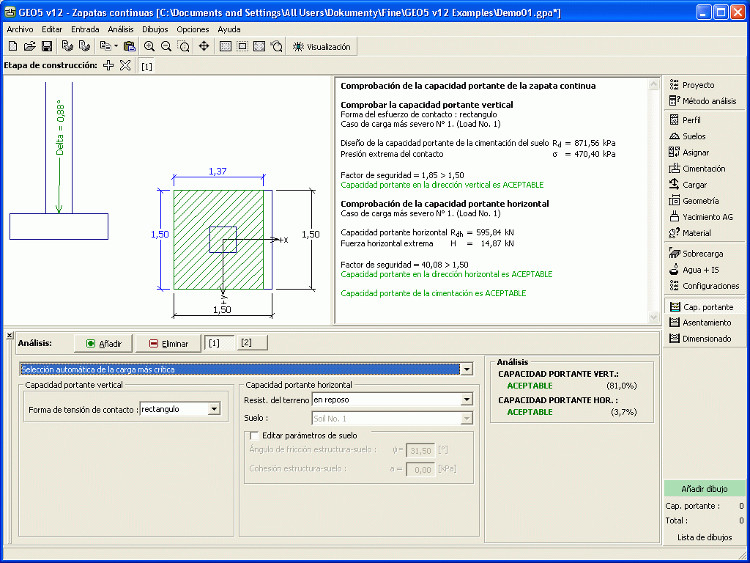
Task: Click the New file icon in toolbar
Action: click(13, 46)
